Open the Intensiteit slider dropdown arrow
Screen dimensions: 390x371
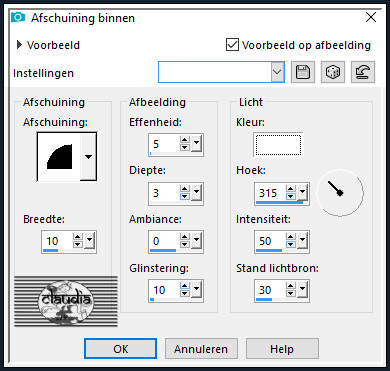point(302,241)
